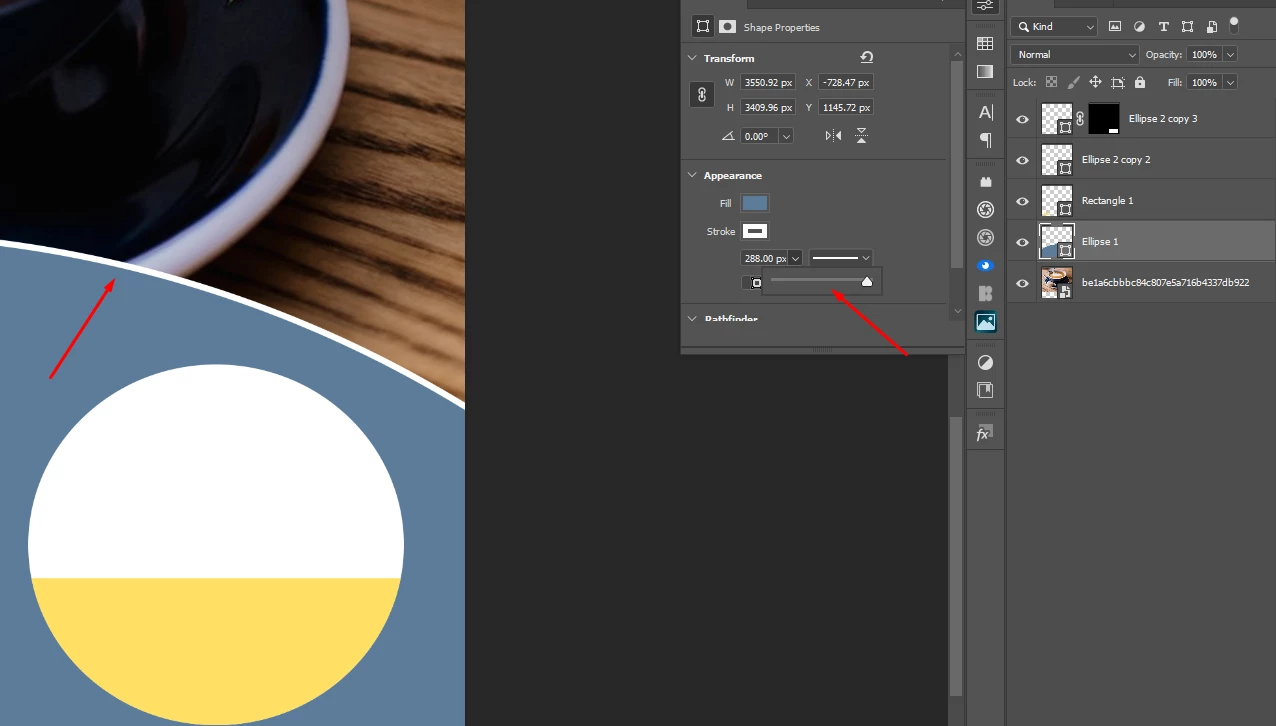
Task: Select the Rectangle 1 layer name
Action: (x=1108, y=201)
